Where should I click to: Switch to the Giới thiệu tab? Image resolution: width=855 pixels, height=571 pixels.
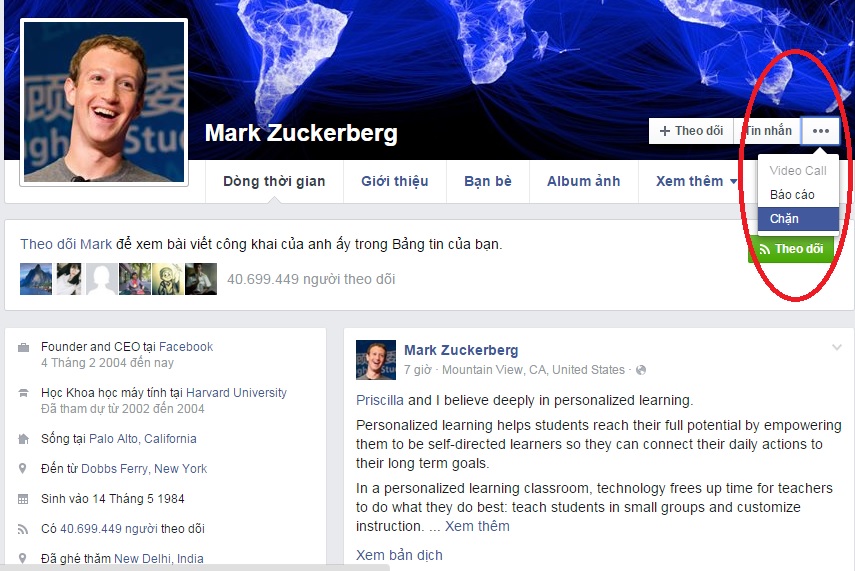pos(395,182)
